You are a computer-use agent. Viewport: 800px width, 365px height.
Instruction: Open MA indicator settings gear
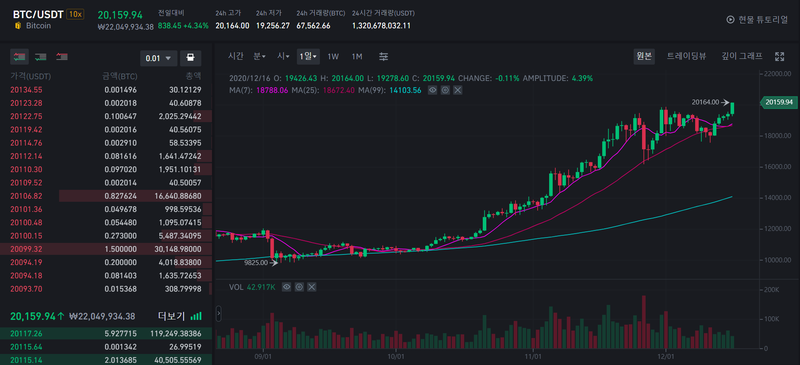pyautogui.click(x=445, y=90)
